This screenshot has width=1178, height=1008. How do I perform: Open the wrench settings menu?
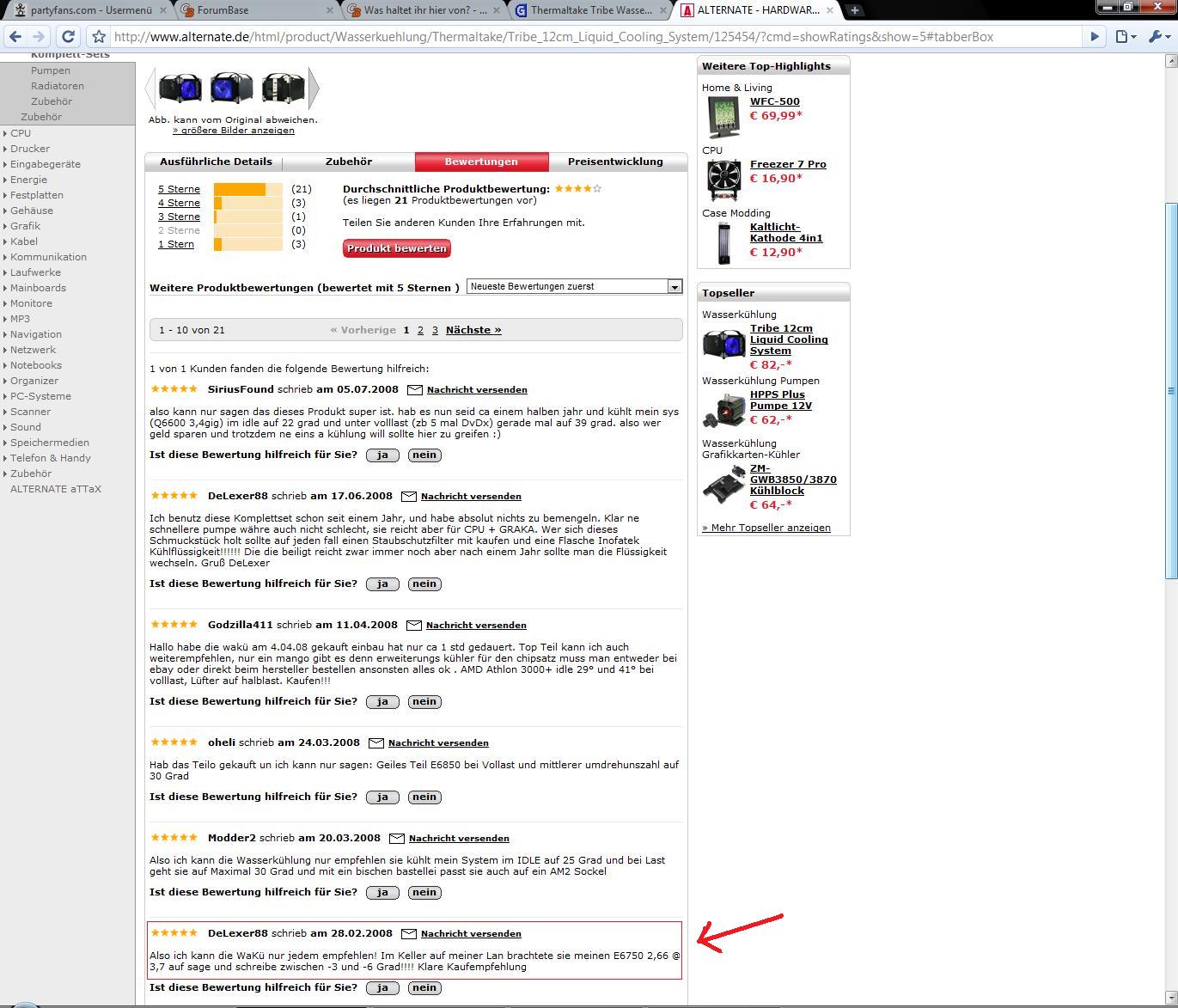coord(1157,37)
